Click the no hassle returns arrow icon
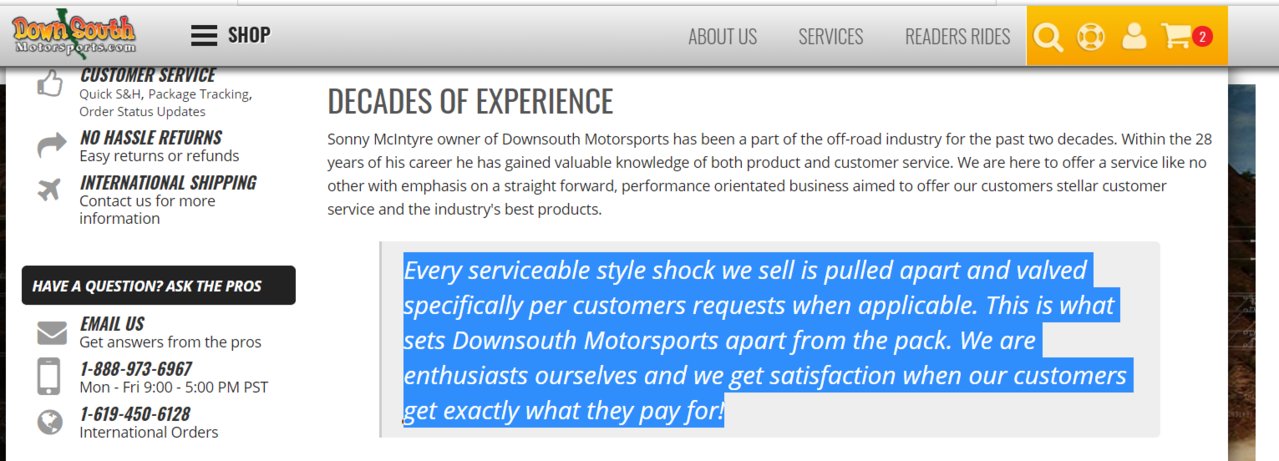This screenshot has height=461, width=1279. (51, 147)
